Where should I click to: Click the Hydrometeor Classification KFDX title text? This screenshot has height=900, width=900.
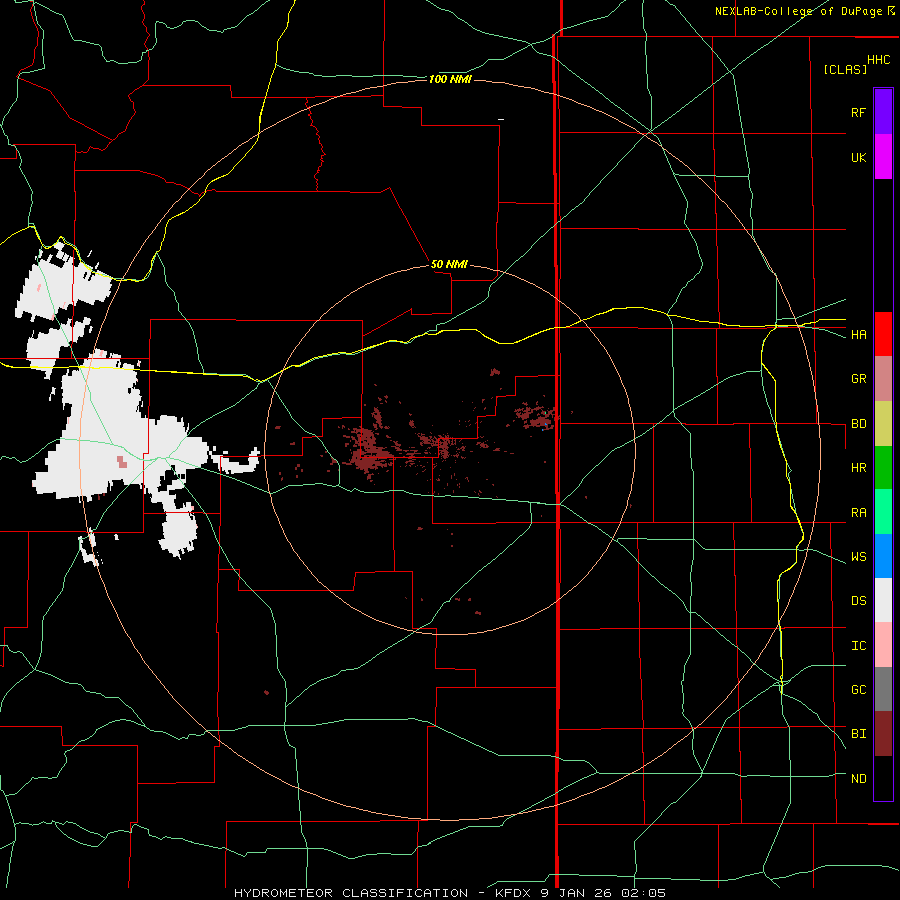point(450,893)
